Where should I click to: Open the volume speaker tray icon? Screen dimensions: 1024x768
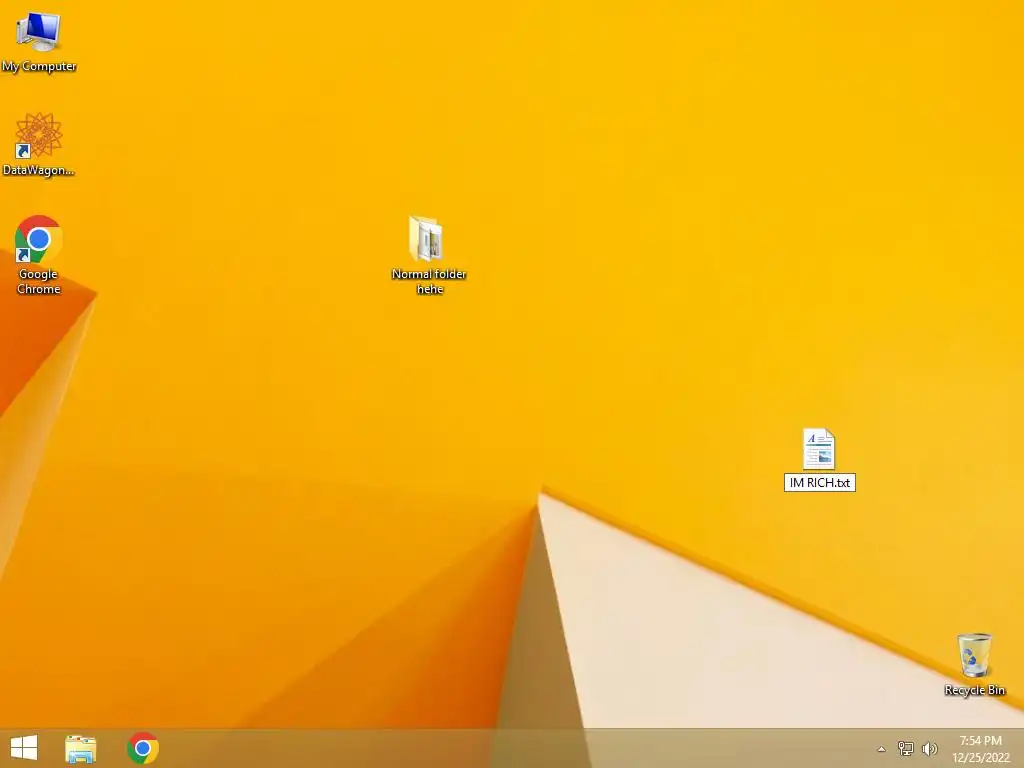(929, 748)
